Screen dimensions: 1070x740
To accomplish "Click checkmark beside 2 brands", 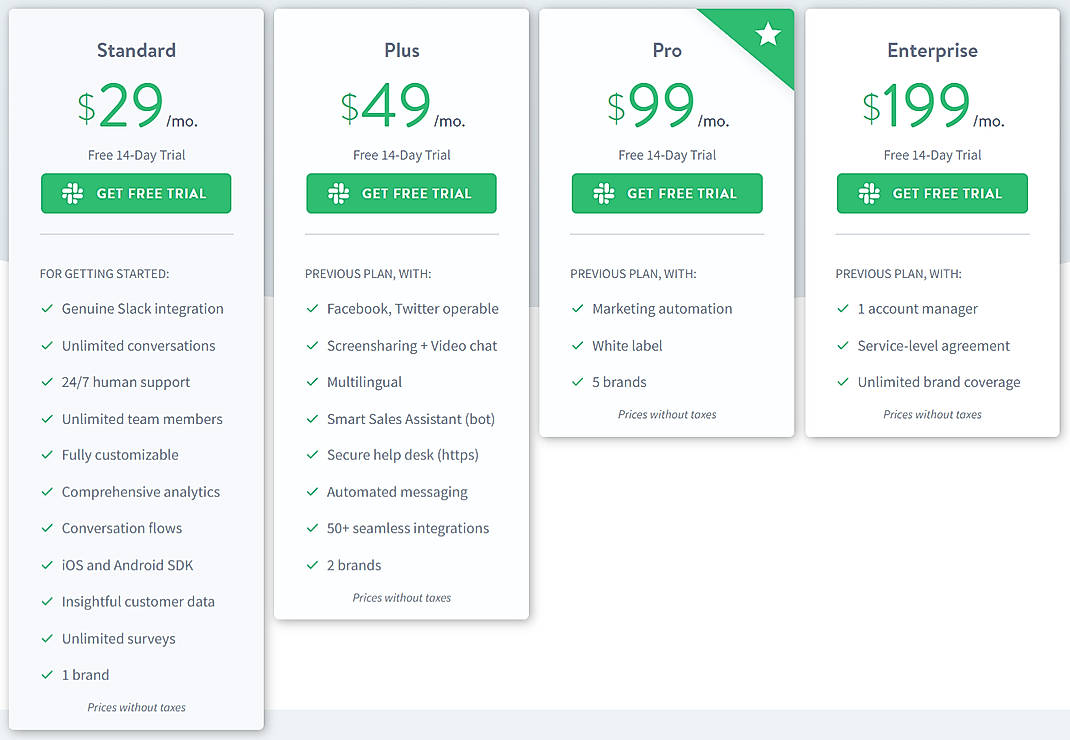I will (313, 565).
